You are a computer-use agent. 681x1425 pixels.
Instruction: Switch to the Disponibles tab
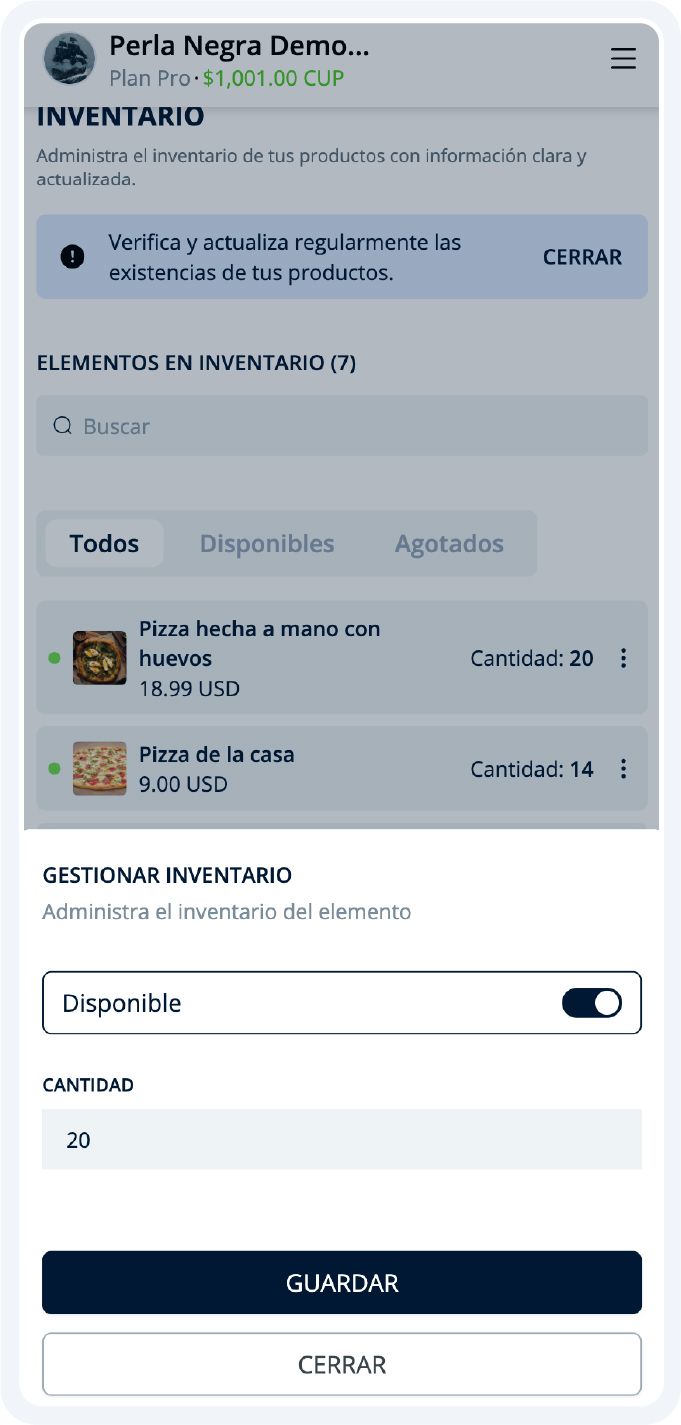pyautogui.click(x=266, y=543)
